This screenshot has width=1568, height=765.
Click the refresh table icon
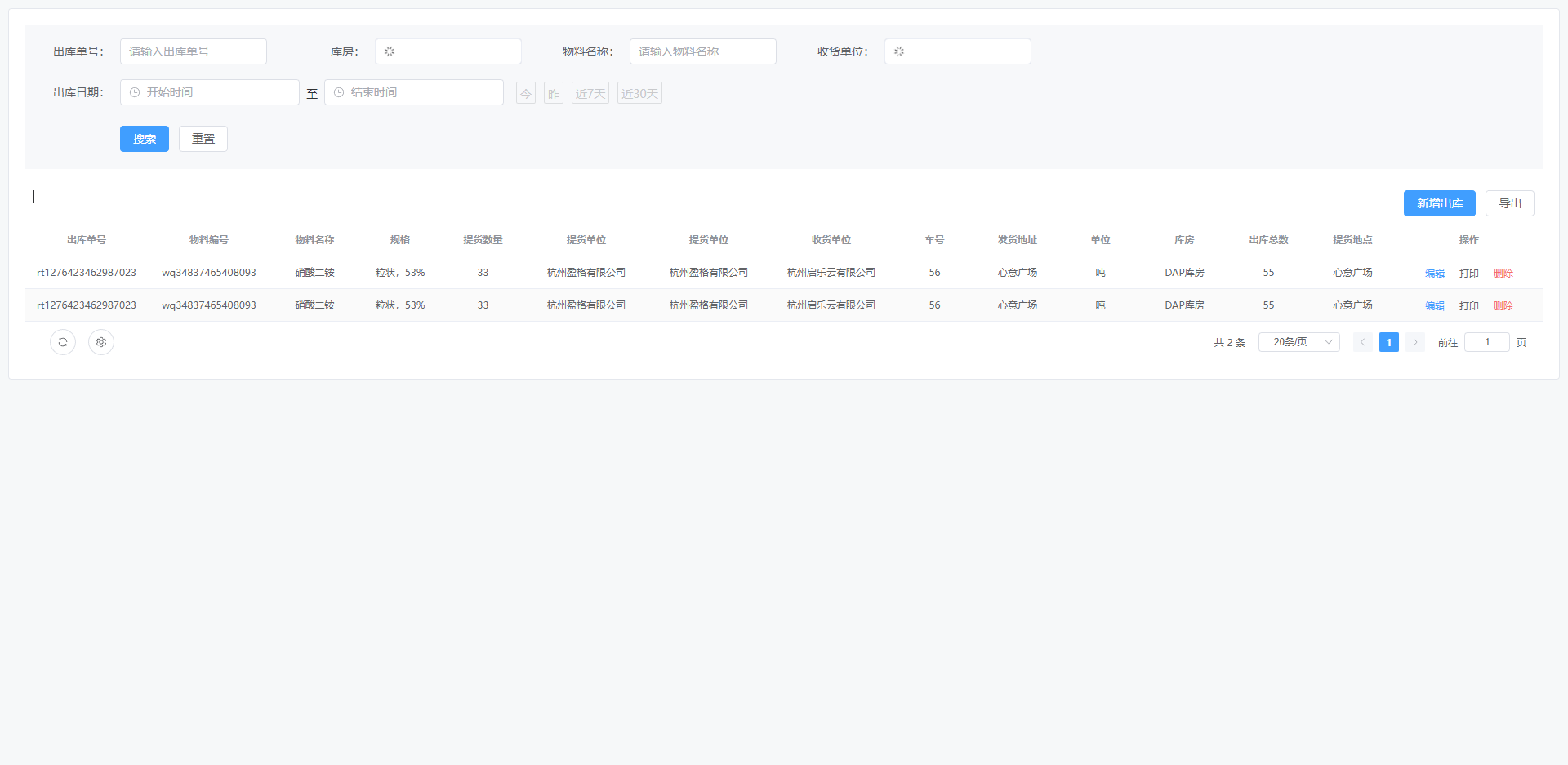pos(63,342)
